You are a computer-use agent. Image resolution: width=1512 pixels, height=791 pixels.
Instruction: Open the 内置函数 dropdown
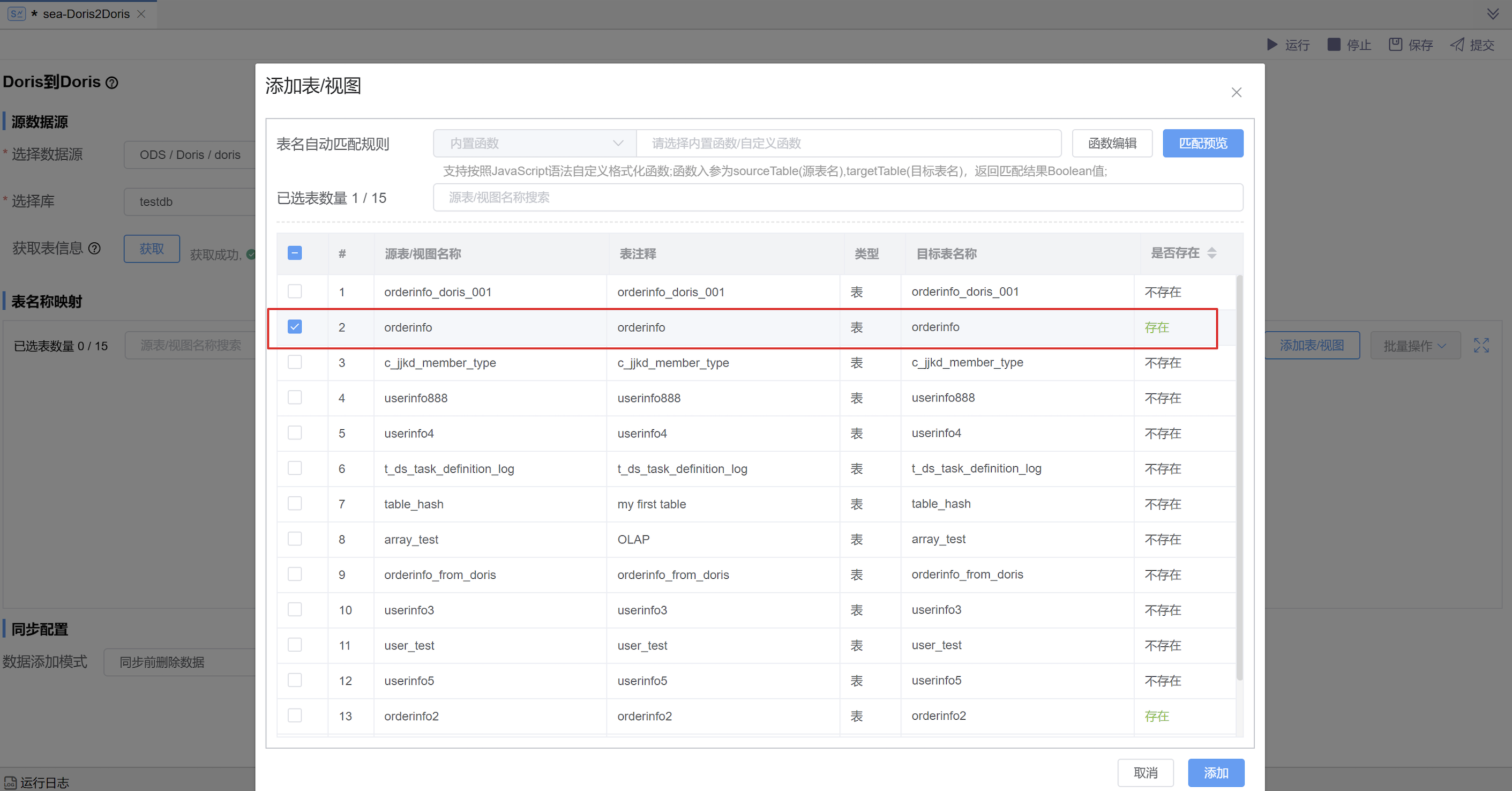point(534,143)
